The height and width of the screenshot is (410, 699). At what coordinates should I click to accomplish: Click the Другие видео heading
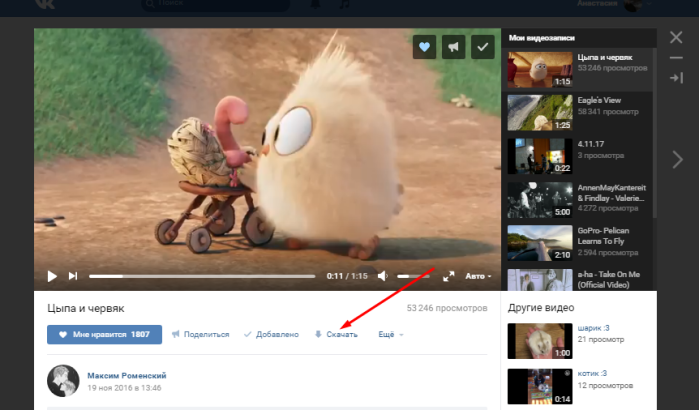(541, 308)
